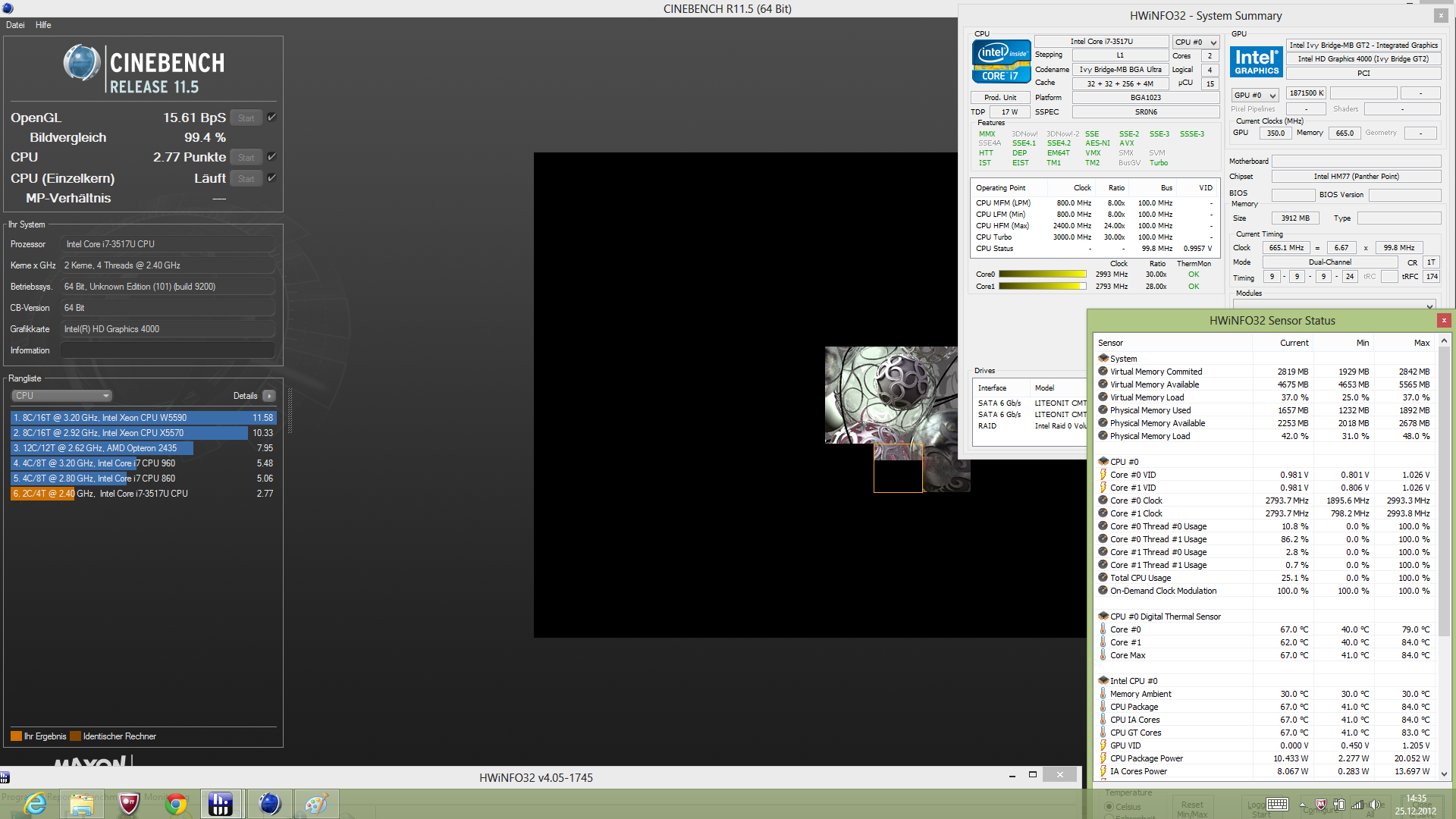Switch to HWiNFO32 taskbar icon

coord(221,804)
